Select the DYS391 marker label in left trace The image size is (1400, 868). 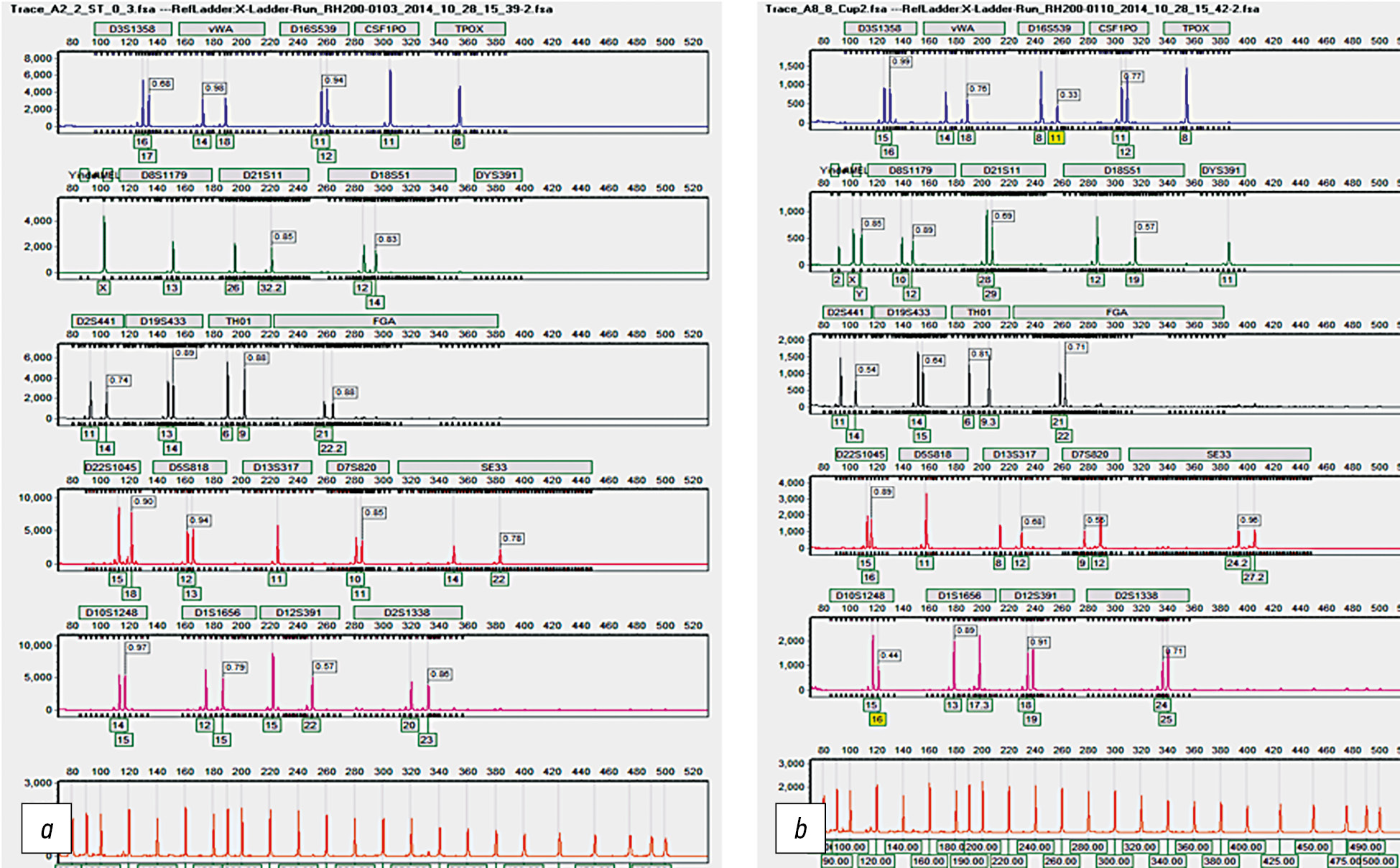click(496, 175)
